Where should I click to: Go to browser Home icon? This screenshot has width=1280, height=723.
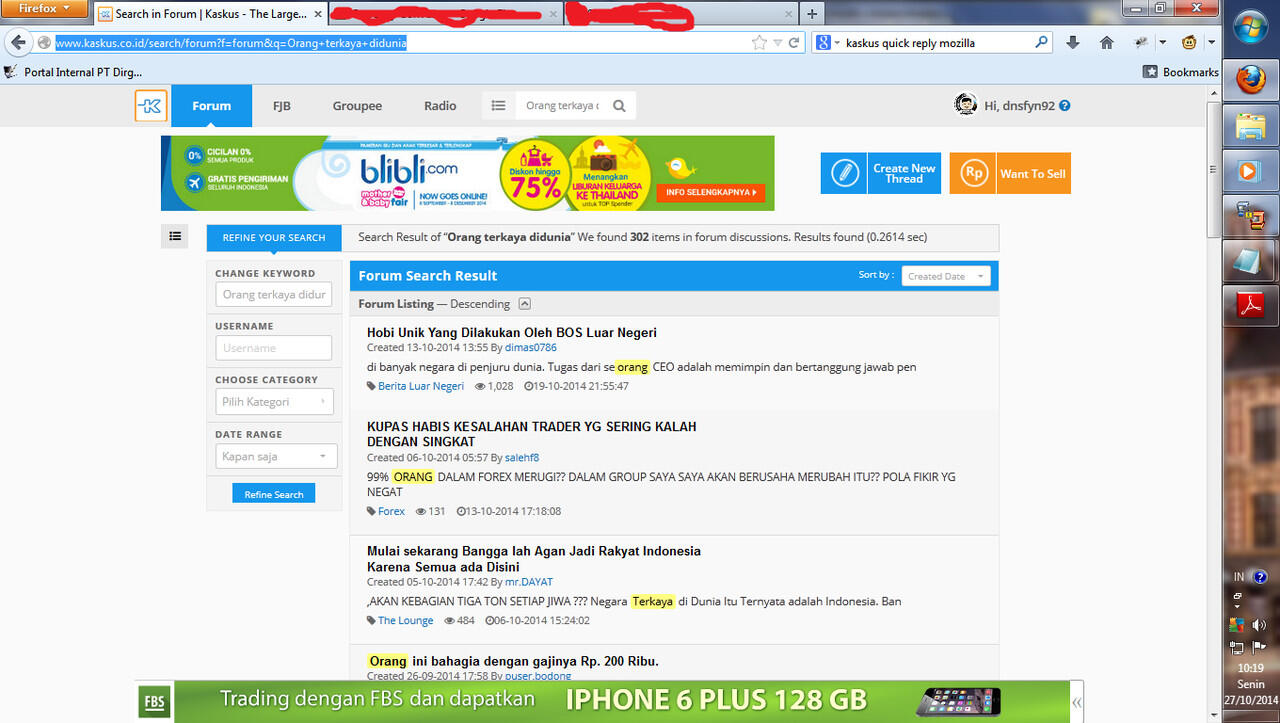coord(1107,43)
